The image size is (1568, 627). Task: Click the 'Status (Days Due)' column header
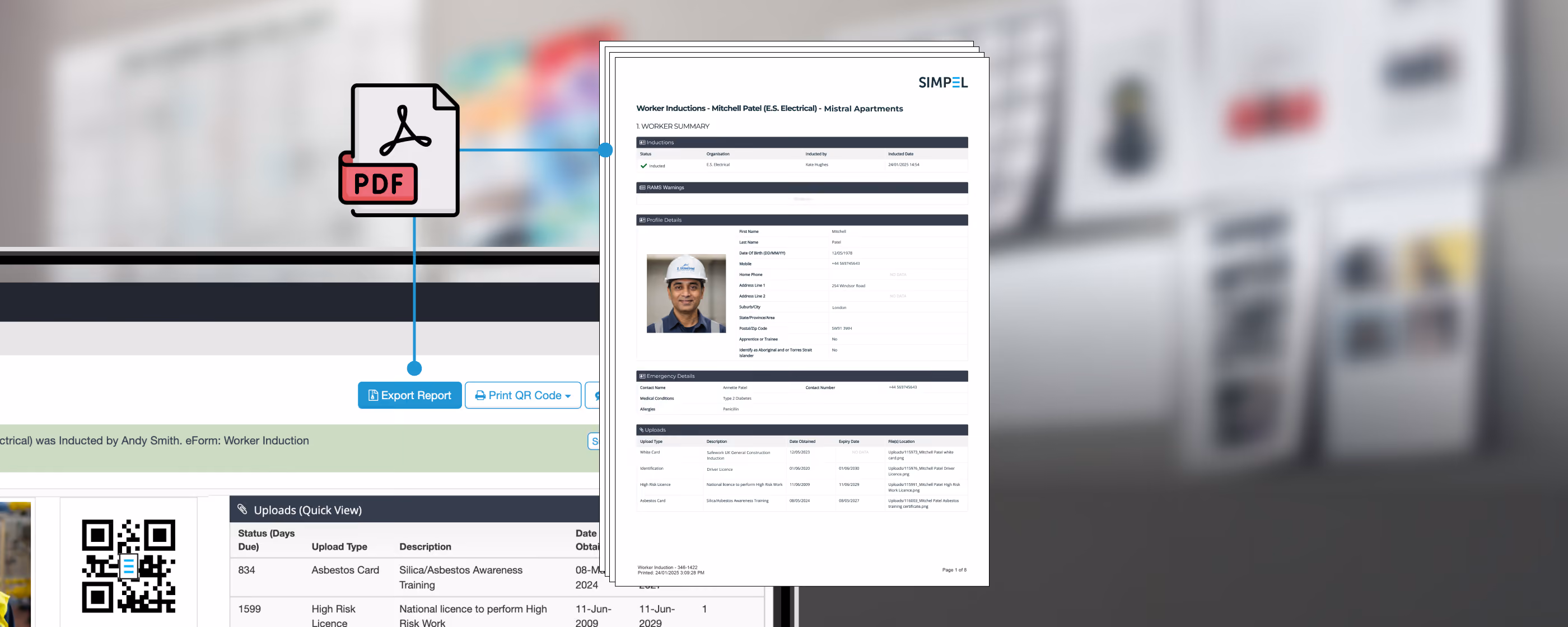coord(267,540)
